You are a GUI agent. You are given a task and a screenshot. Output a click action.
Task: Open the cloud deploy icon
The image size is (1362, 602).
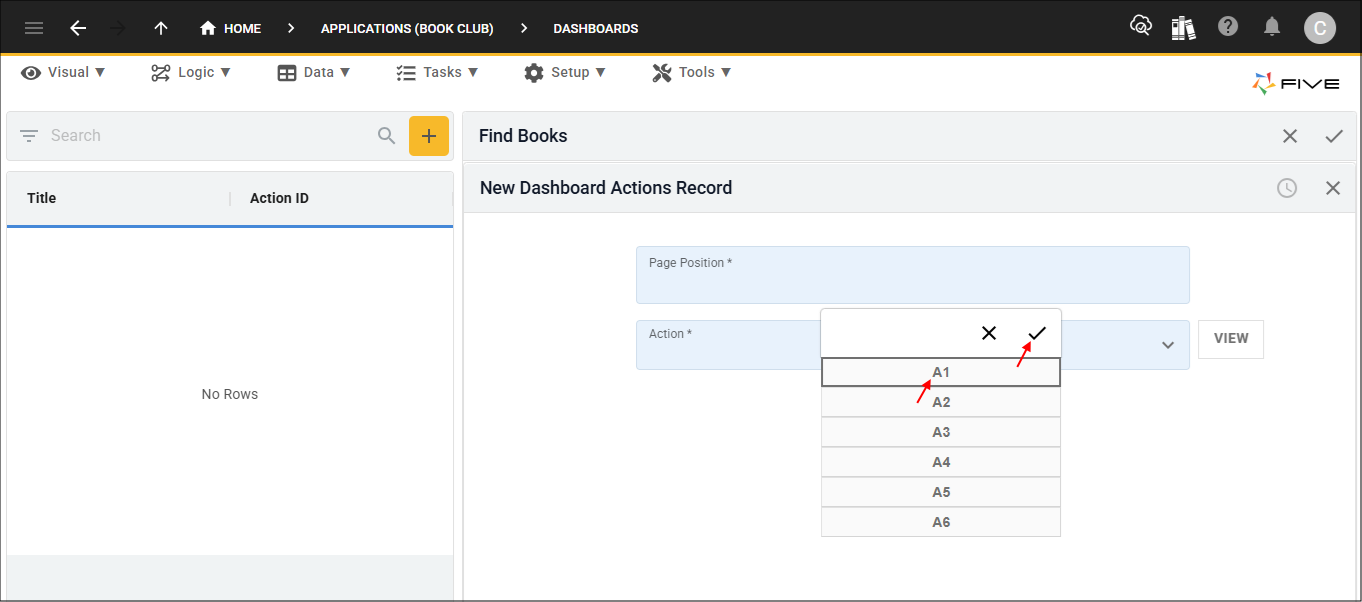1140,27
